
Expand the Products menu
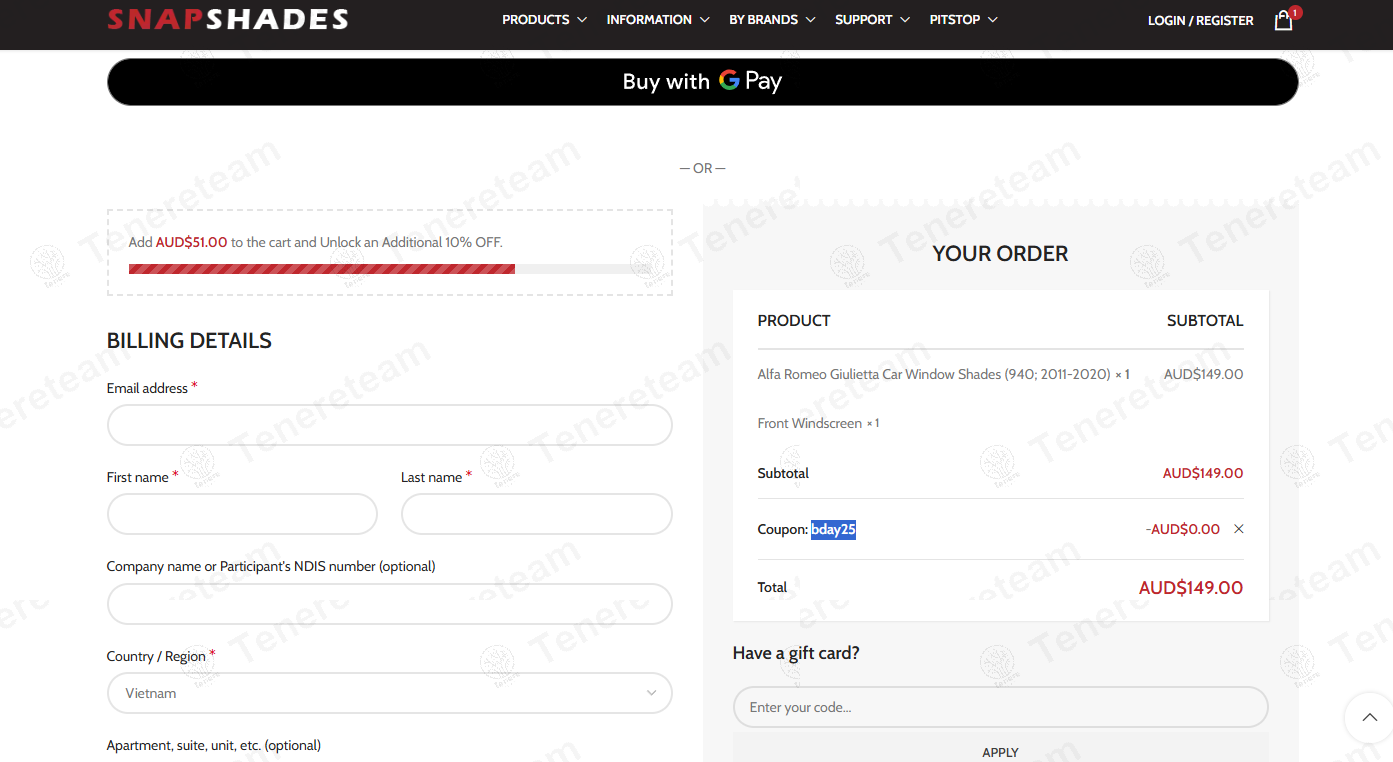(x=544, y=20)
